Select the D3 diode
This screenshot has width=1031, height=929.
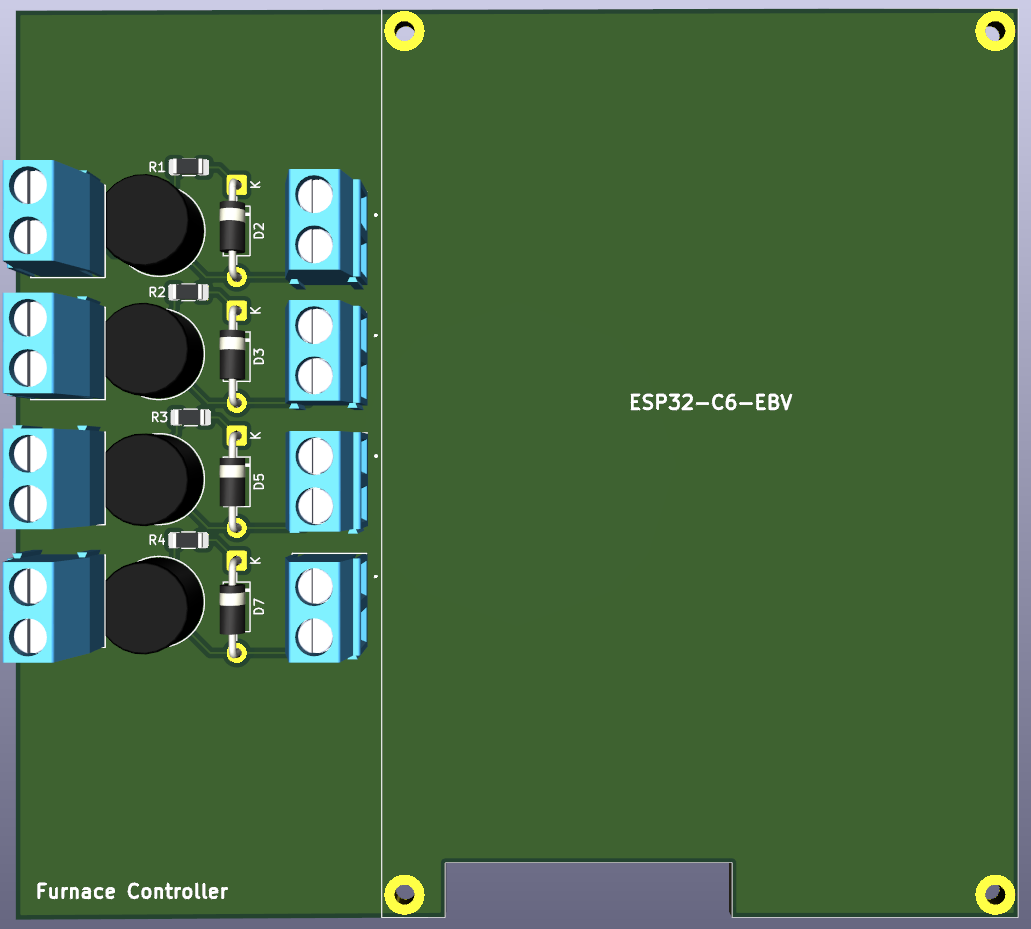pyautogui.click(x=233, y=354)
